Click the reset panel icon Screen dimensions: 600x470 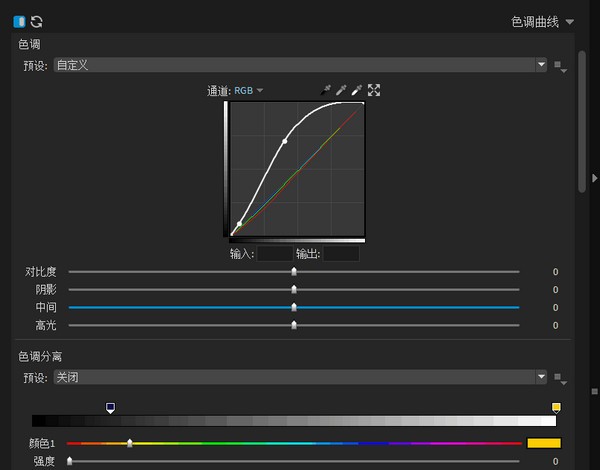(37, 21)
